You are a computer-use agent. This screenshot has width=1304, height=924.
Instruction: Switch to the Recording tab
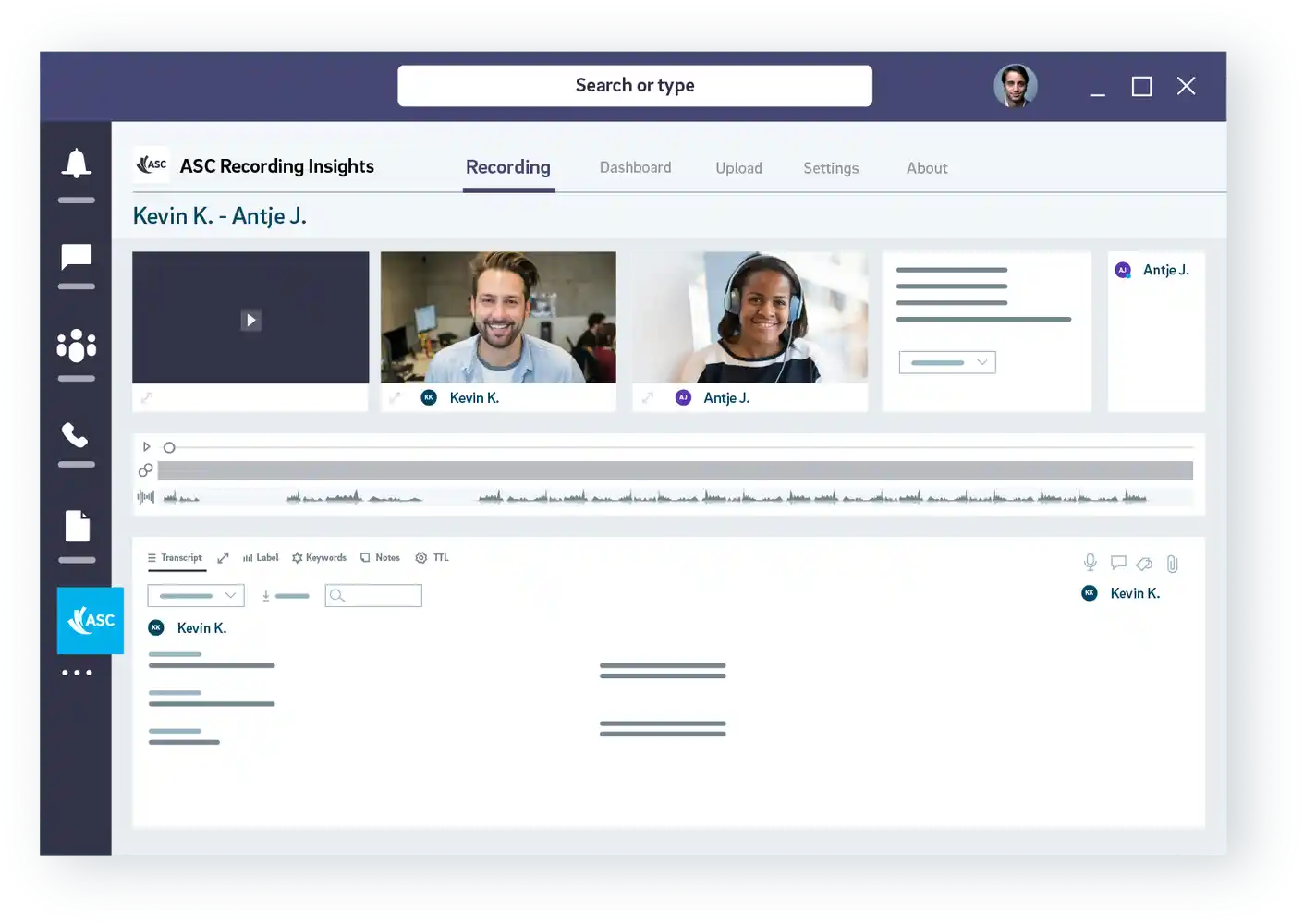508,167
